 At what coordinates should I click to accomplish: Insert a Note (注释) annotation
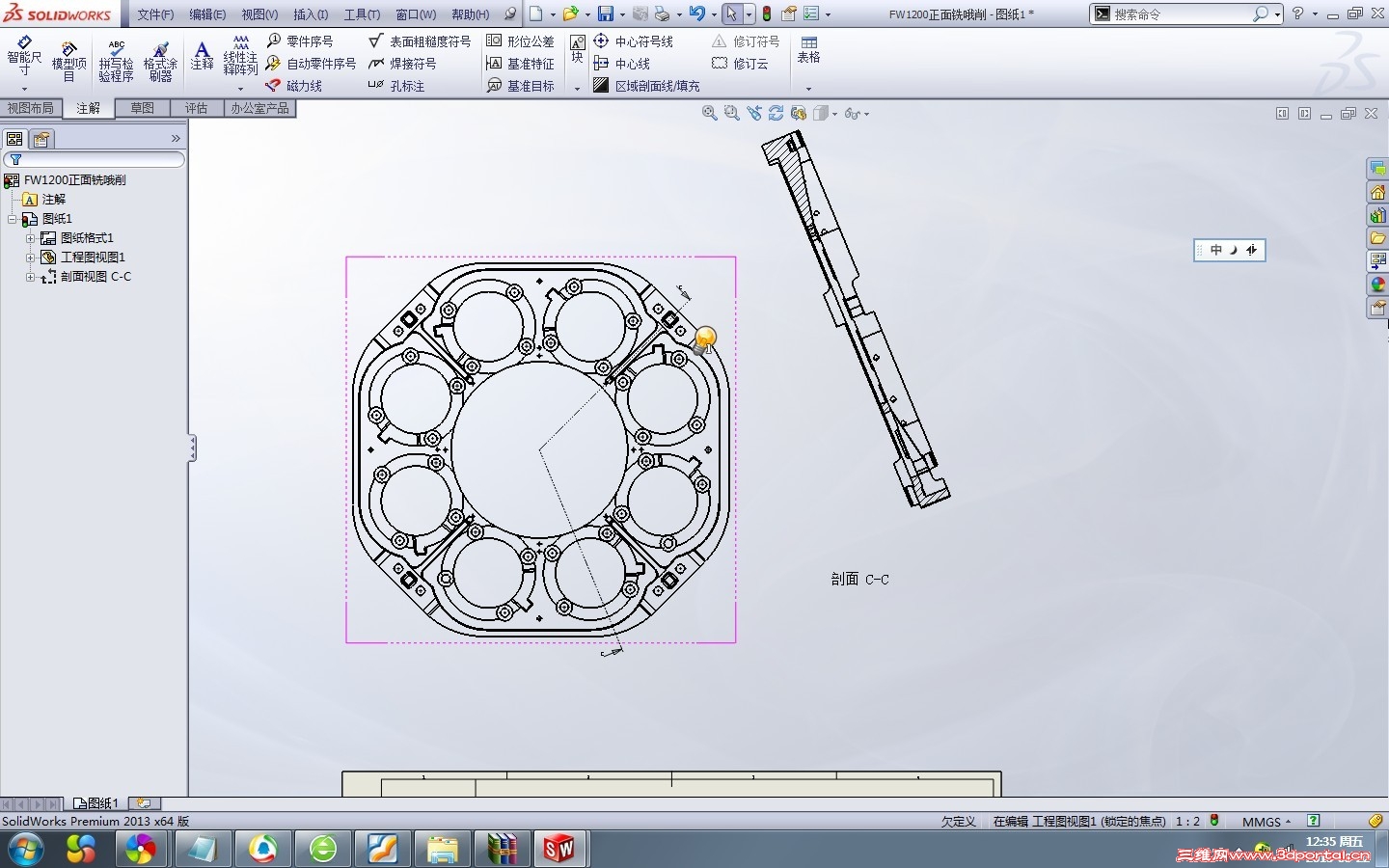click(202, 55)
